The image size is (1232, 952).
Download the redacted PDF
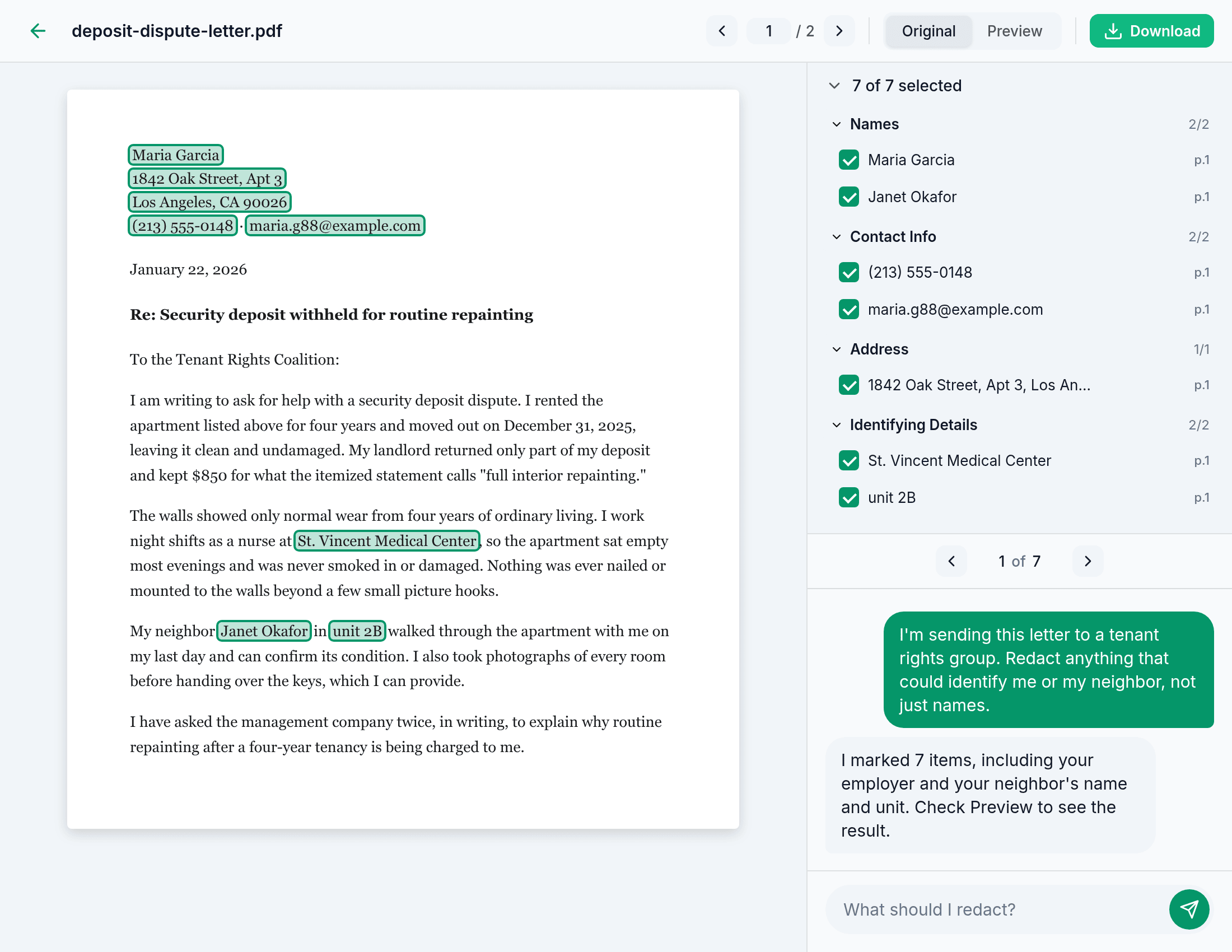1151,31
